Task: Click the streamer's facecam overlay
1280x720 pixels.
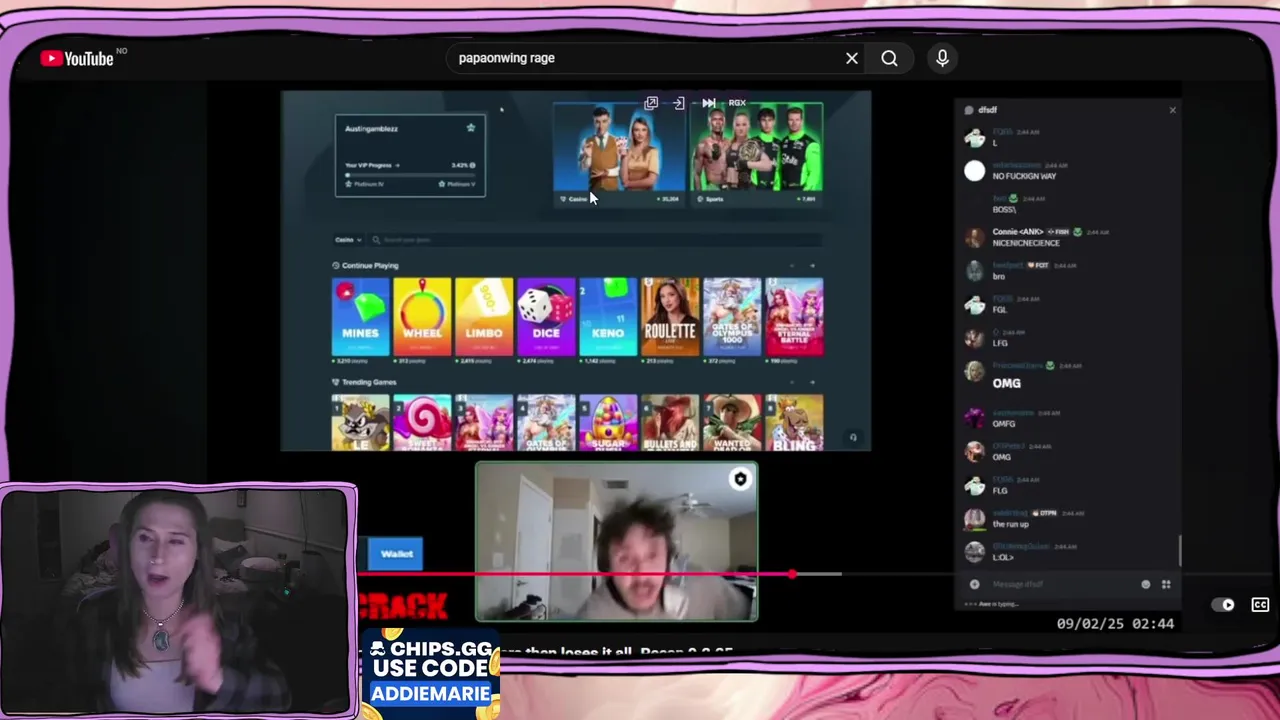Action: pos(178,601)
